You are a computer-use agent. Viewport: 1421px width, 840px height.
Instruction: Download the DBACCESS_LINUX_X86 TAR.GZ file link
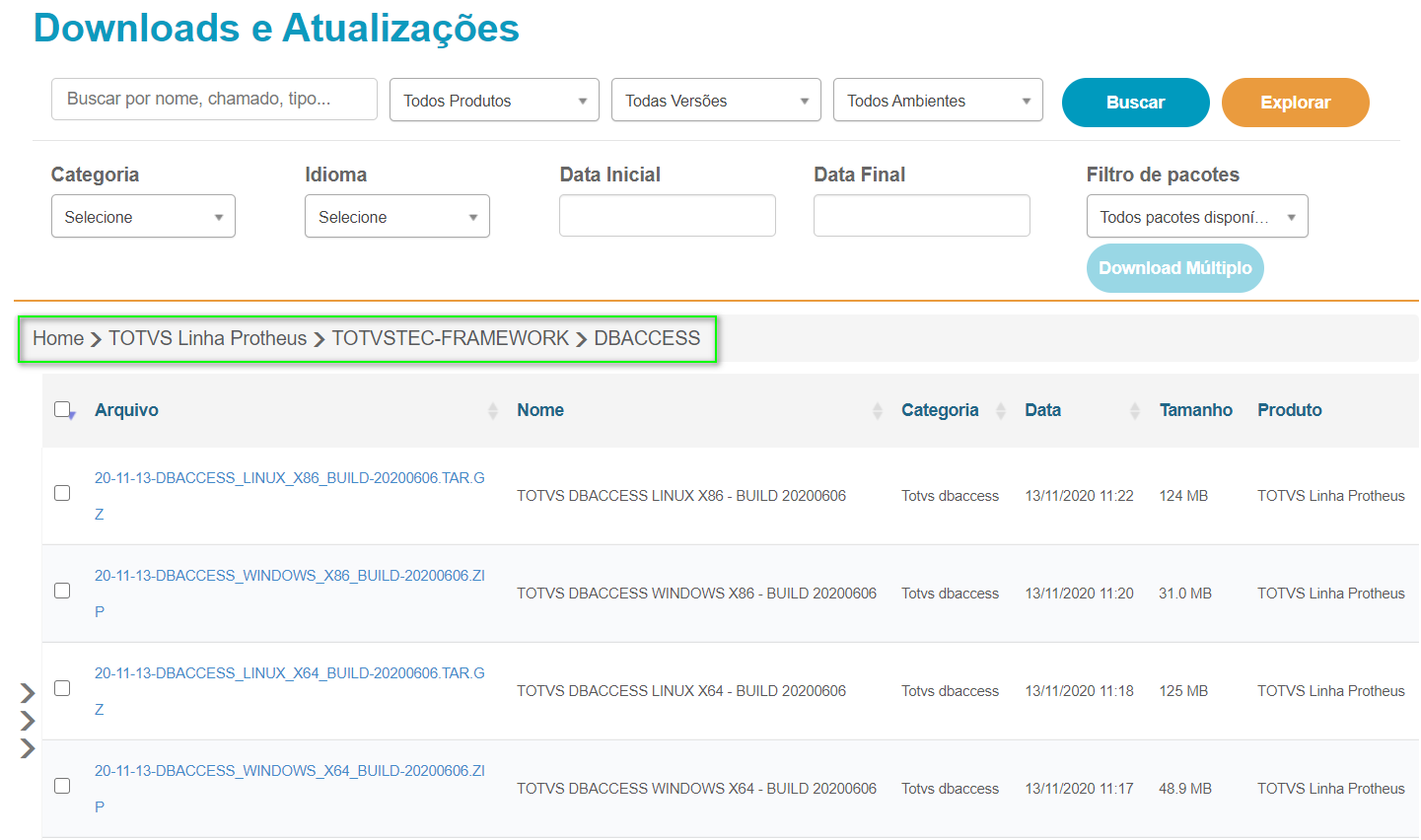[x=290, y=496]
